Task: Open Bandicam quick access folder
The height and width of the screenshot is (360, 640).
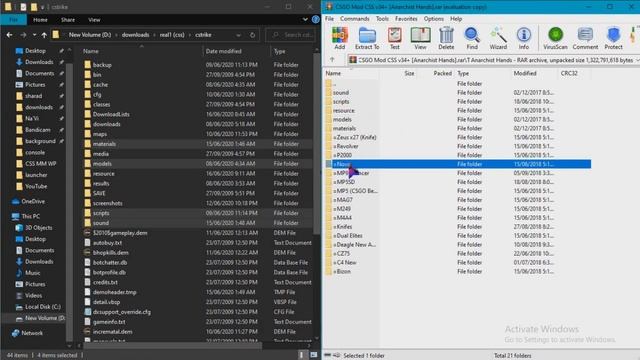Action: click(x=33, y=130)
